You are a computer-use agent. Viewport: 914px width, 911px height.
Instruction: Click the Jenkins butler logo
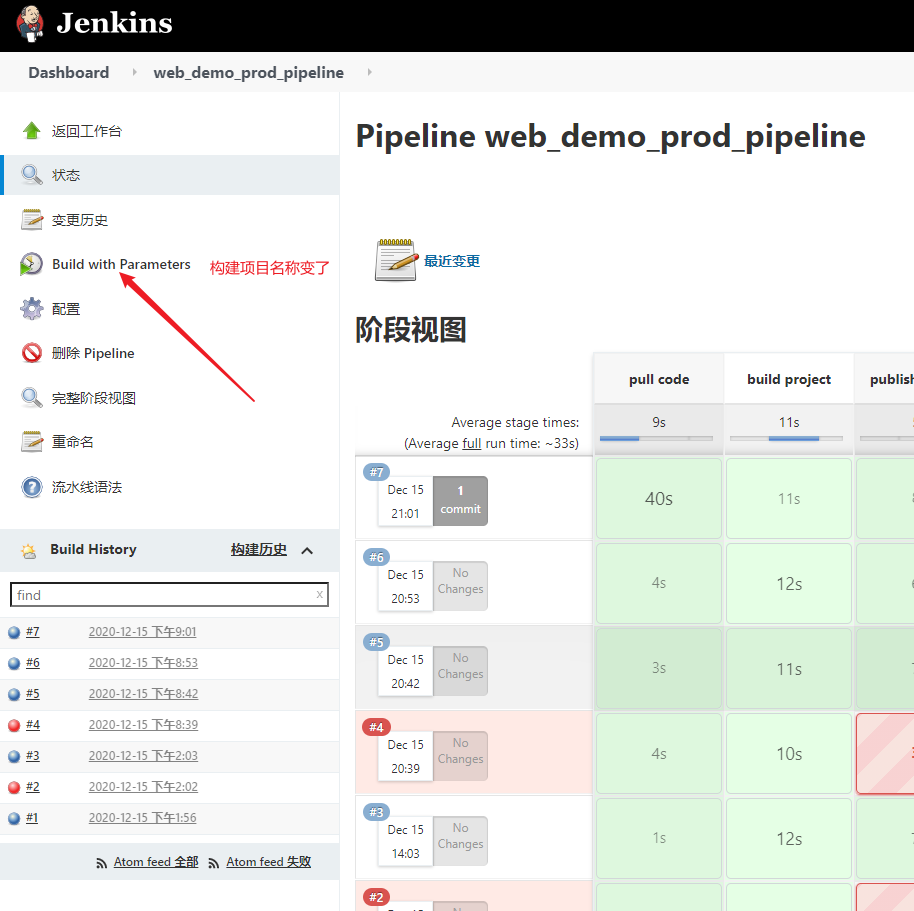coord(29,22)
